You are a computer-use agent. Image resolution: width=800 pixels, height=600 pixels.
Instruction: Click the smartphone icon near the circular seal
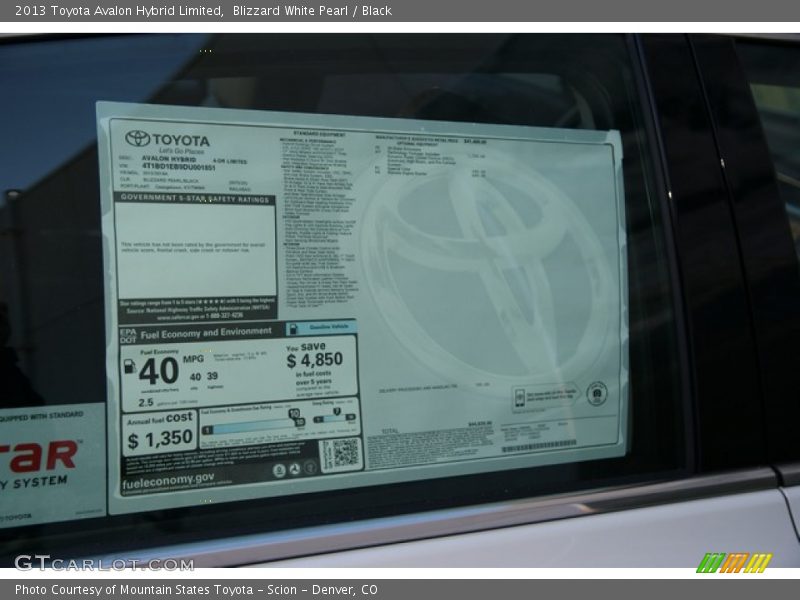[519, 397]
